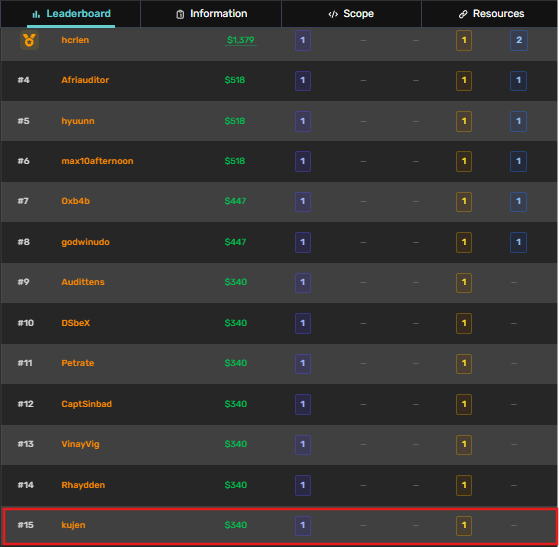
Task: Click godwinudo's yellow 1 badge
Action: [x=464, y=242]
